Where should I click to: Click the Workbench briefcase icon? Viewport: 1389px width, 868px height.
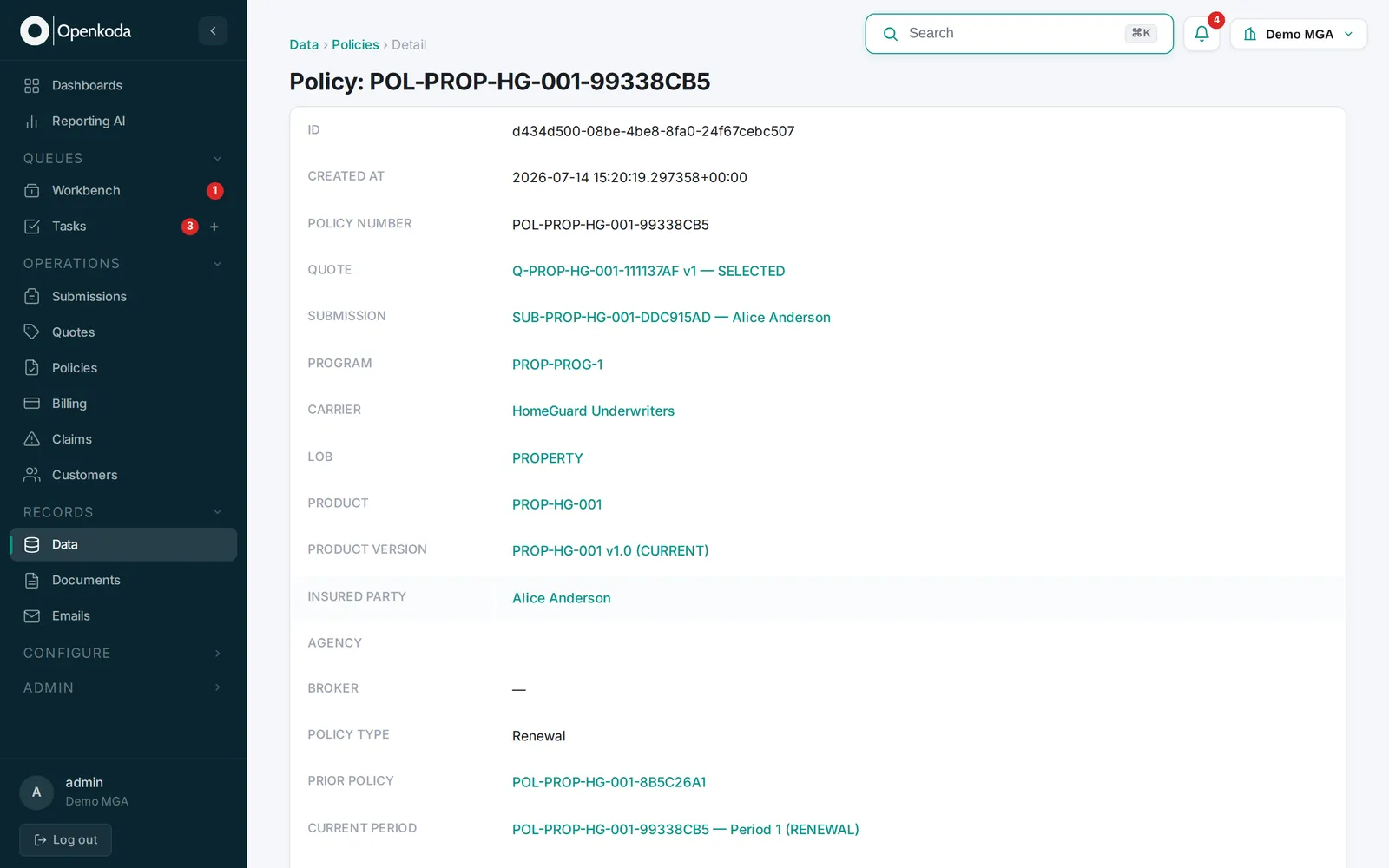(x=32, y=191)
